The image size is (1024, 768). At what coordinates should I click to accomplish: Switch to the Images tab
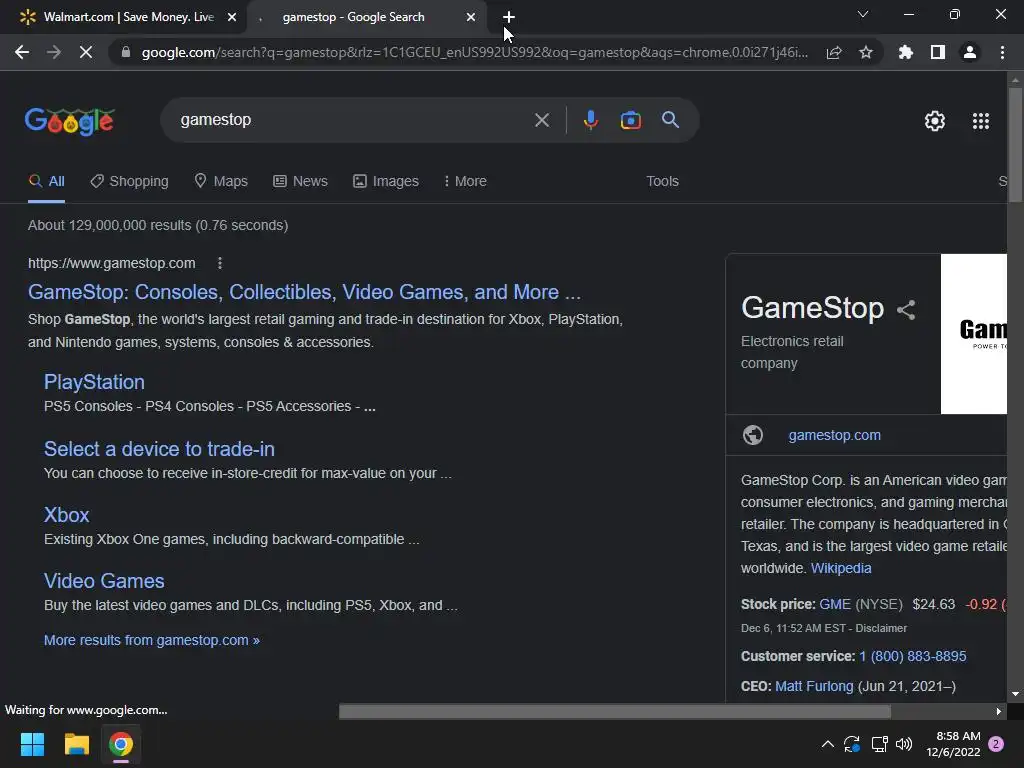(386, 182)
